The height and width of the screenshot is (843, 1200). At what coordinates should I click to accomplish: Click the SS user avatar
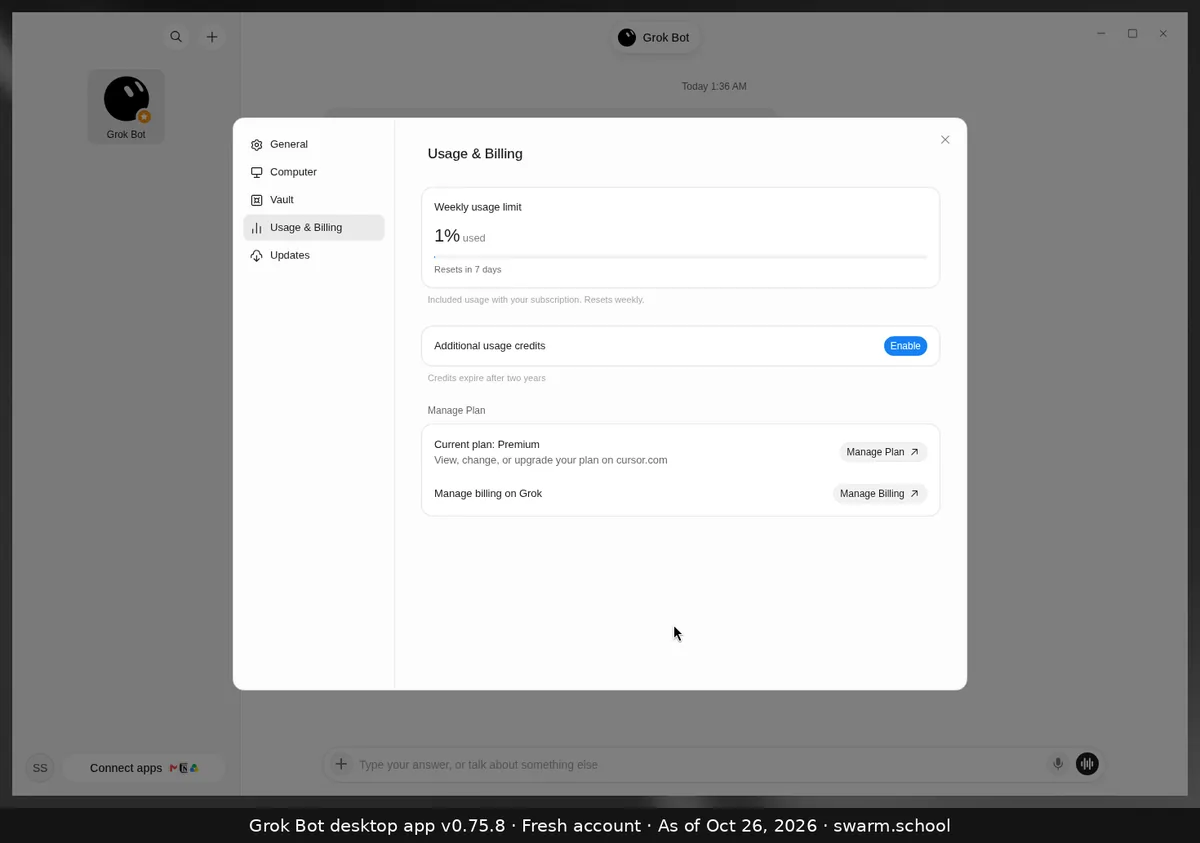[40, 768]
